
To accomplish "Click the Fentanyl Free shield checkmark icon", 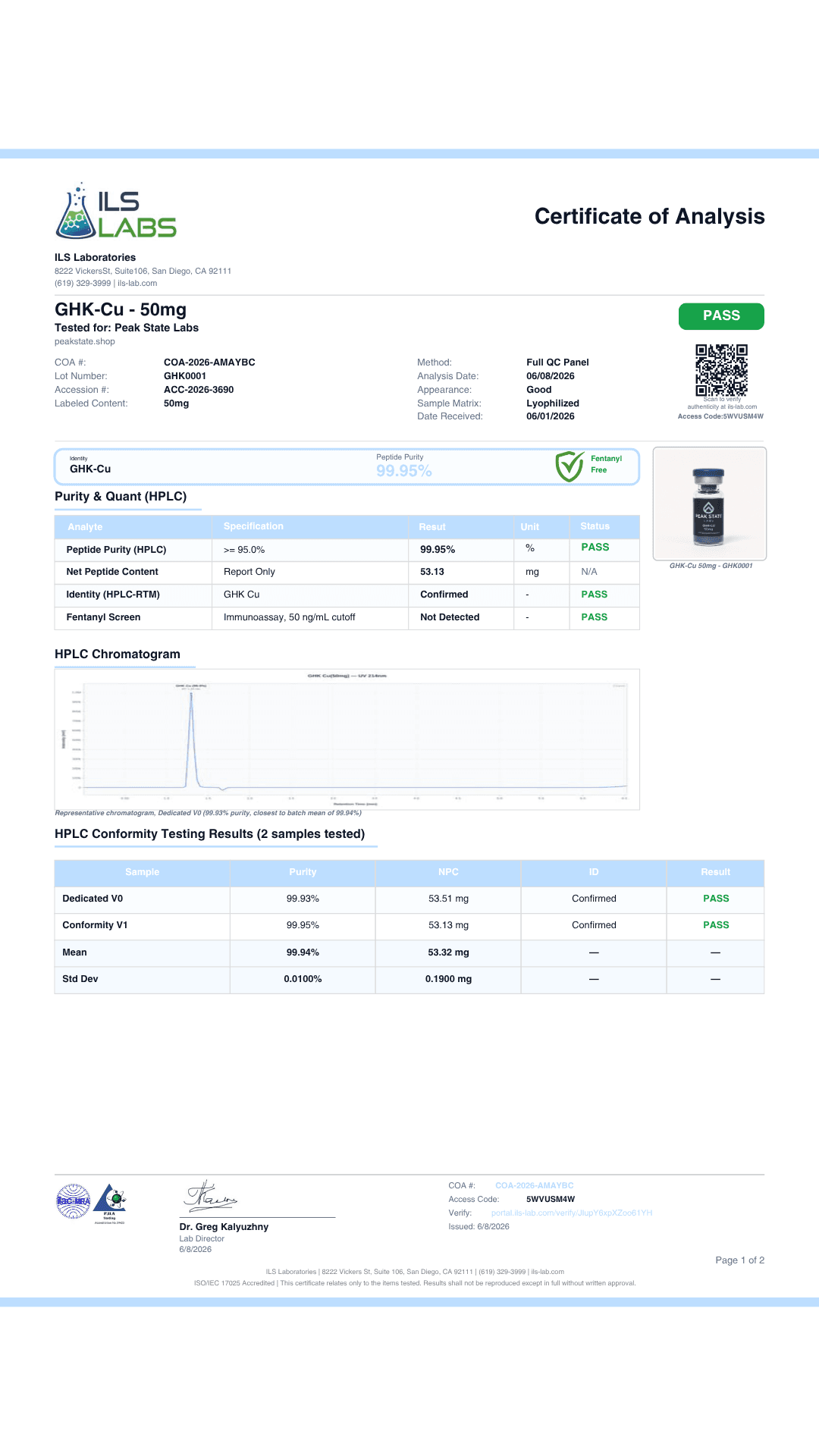I will (570, 466).
